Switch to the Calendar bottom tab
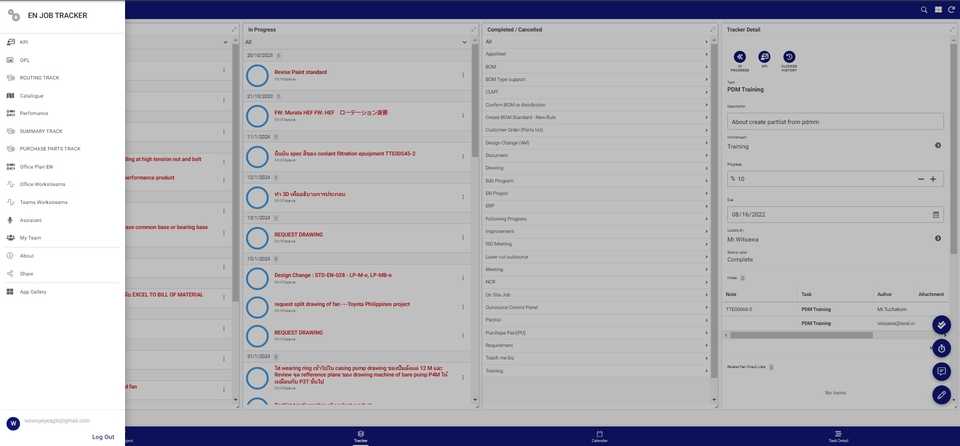Viewport: 960px width, 446px height. point(599,436)
